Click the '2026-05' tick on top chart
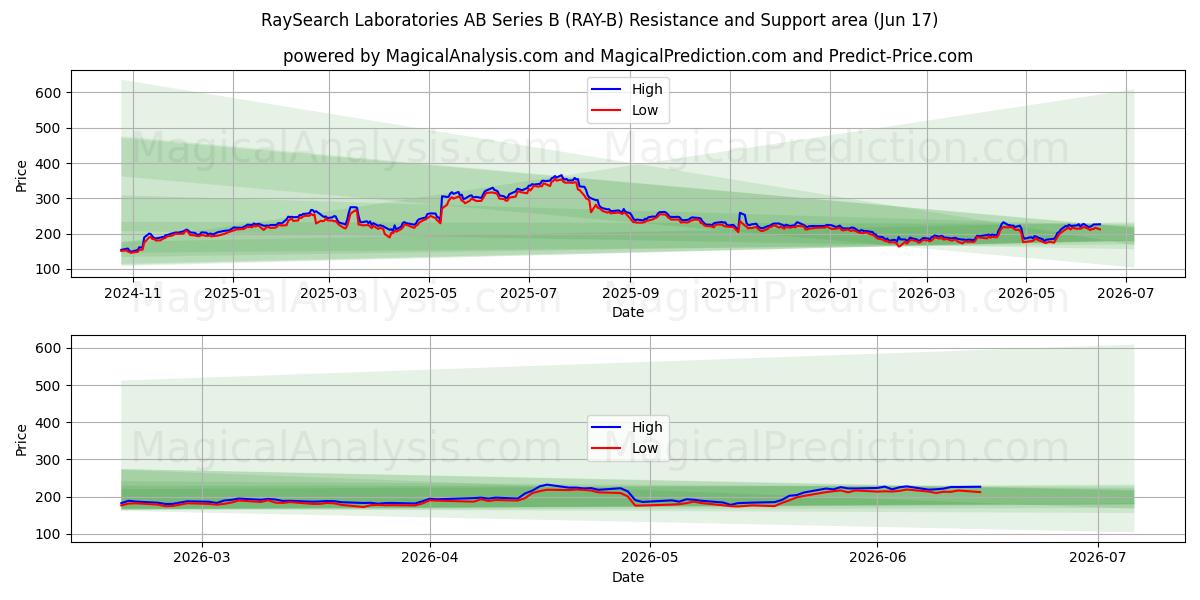 click(1025, 293)
